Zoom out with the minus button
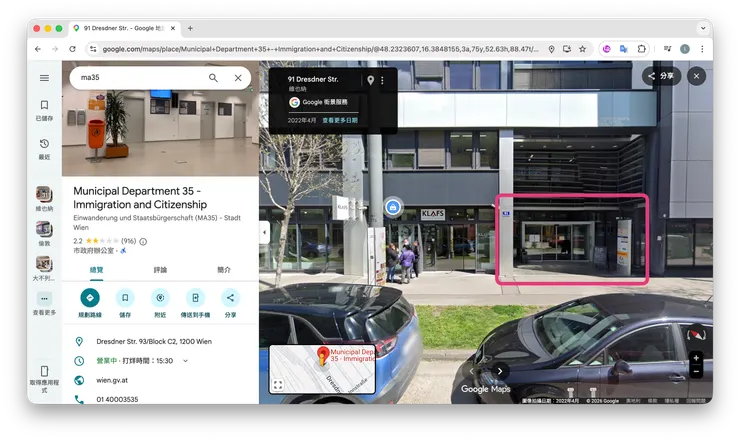Screen dimensions: 740x440 (x=696, y=372)
